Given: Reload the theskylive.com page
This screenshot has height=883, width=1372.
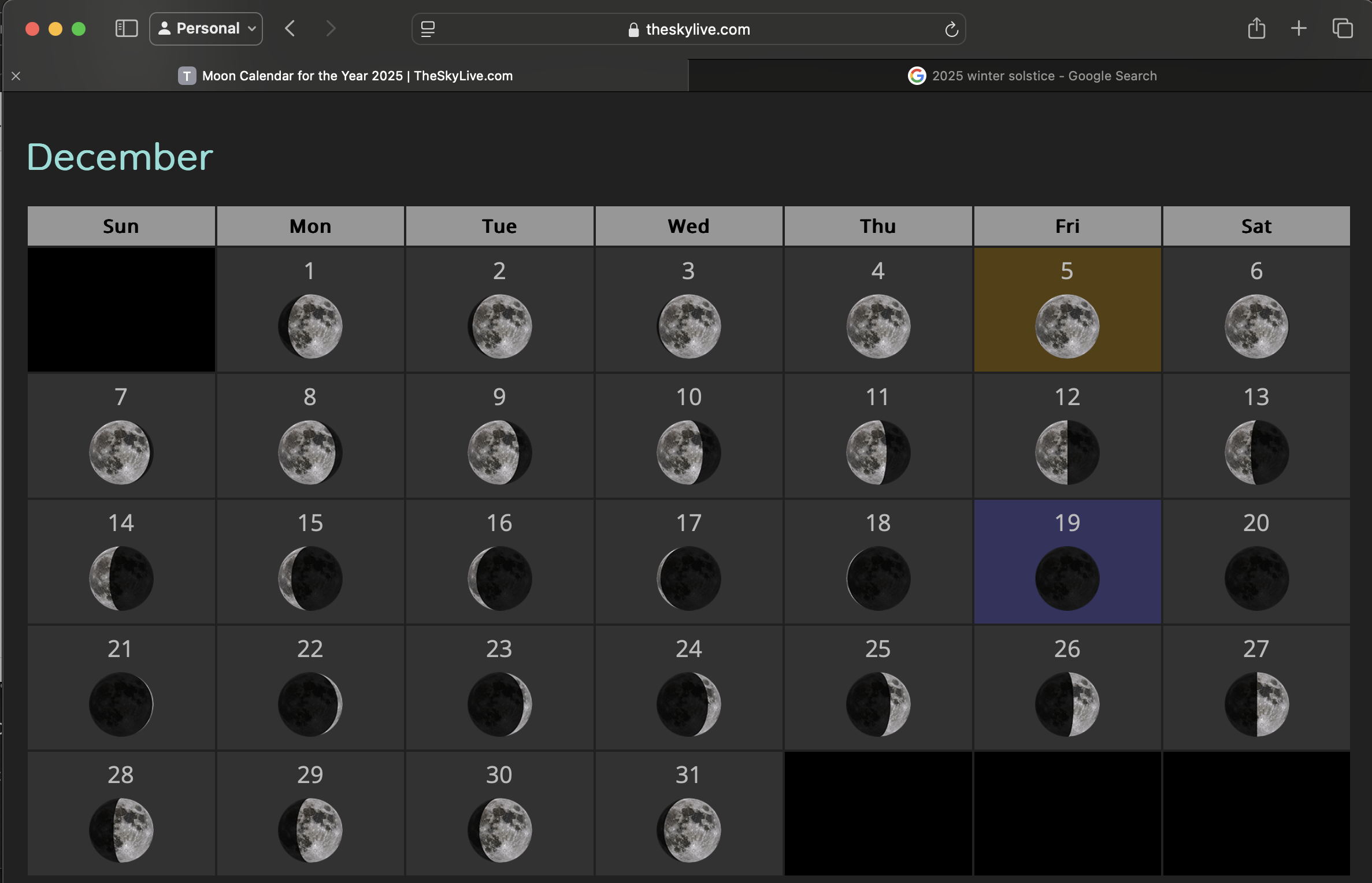Looking at the screenshot, I should [x=951, y=29].
